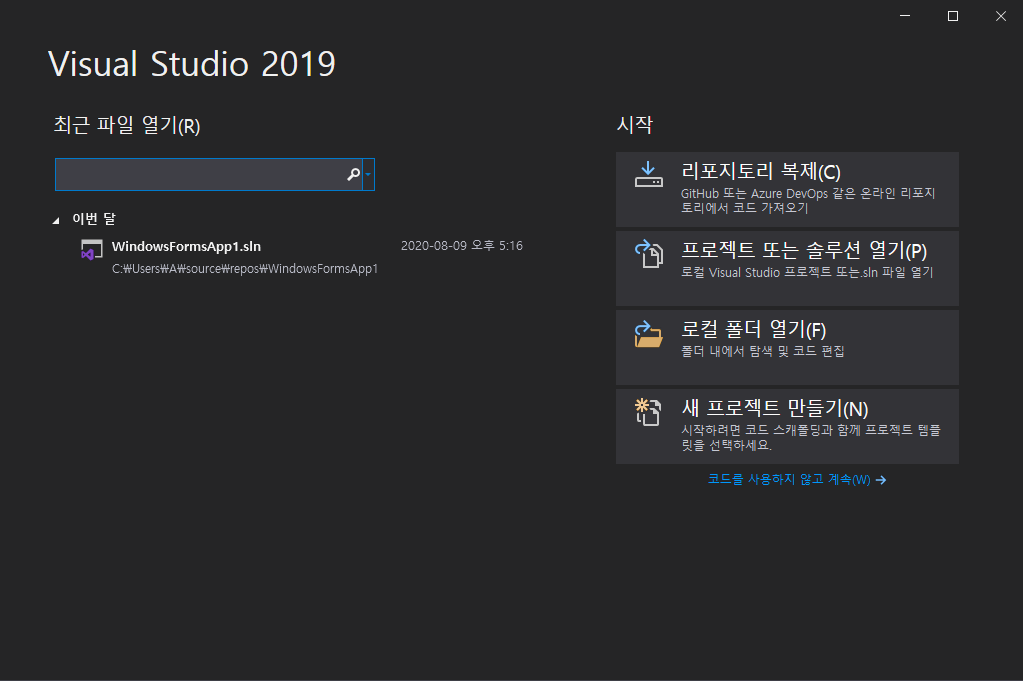Start 새 프로젝트 만들기(N)

coord(787,427)
